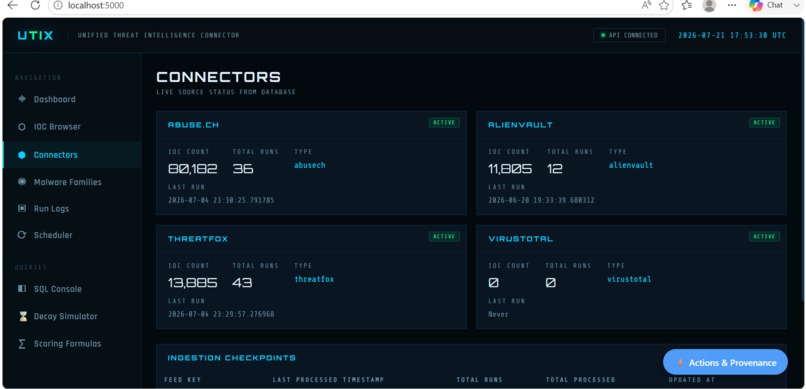Screen dimensions: 806x389
Task: Click the localhost:5000 address bar
Action: (96, 6)
